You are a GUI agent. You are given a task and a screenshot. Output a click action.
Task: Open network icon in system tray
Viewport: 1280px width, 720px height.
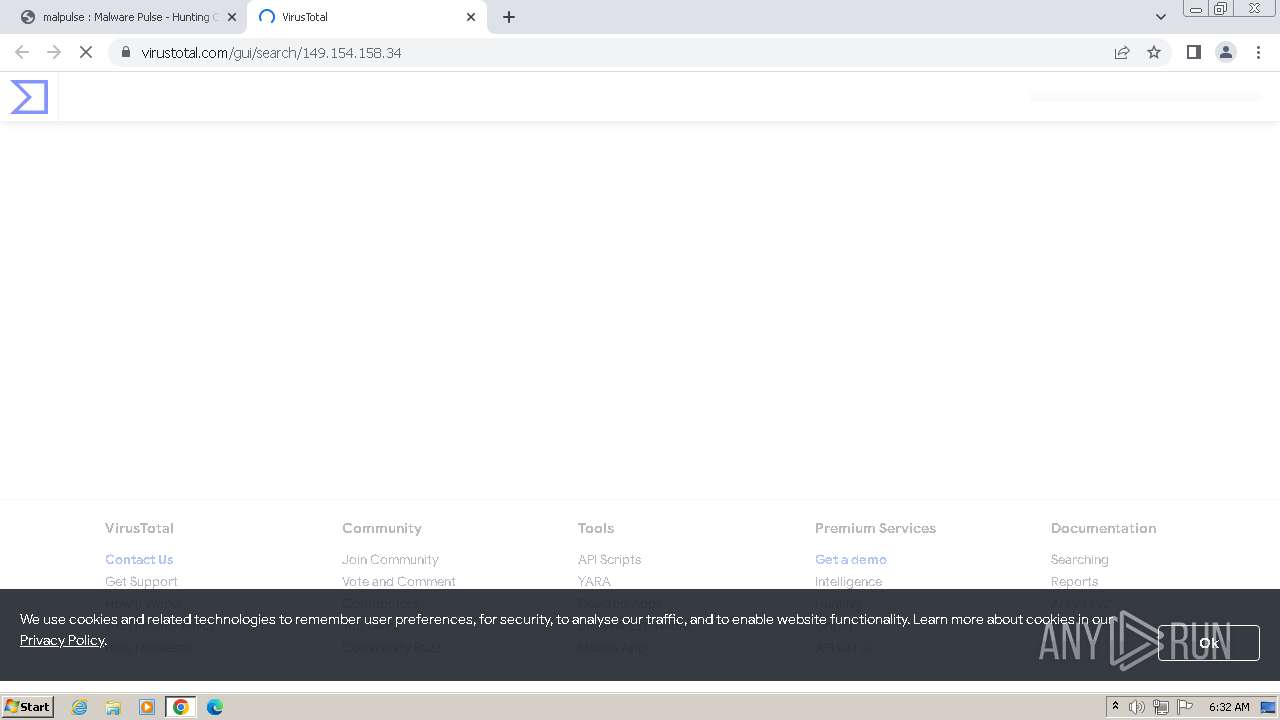[1160, 707]
